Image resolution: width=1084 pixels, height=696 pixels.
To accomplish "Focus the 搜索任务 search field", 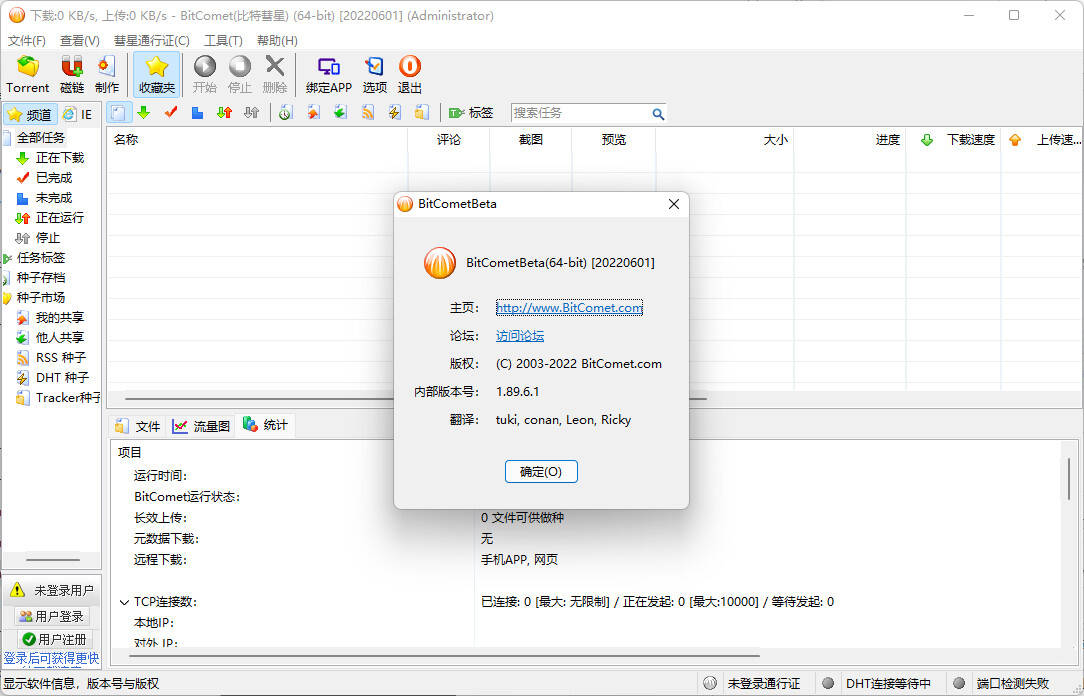I will [580, 113].
